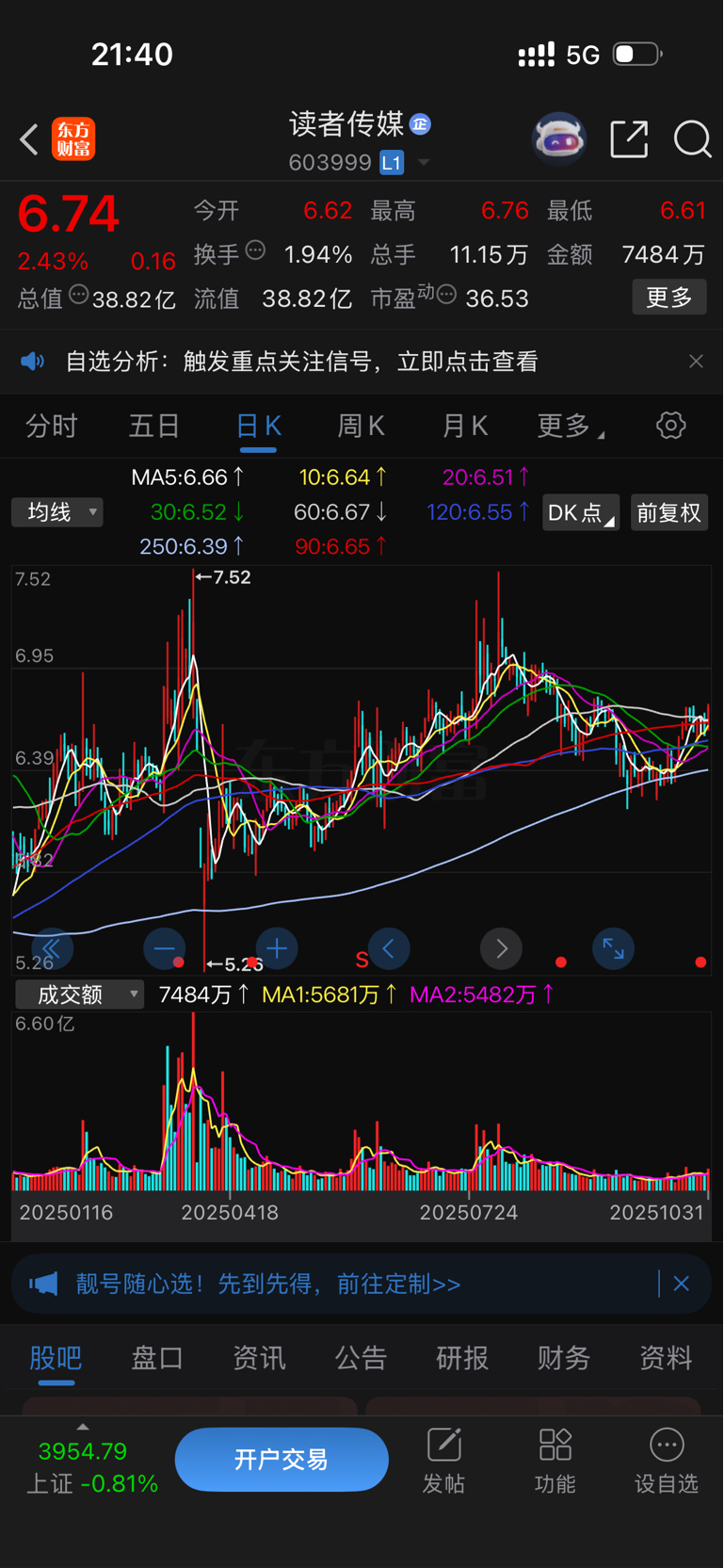Switch to 月K chart tab
The height and width of the screenshot is (1568, 724).
465,426
